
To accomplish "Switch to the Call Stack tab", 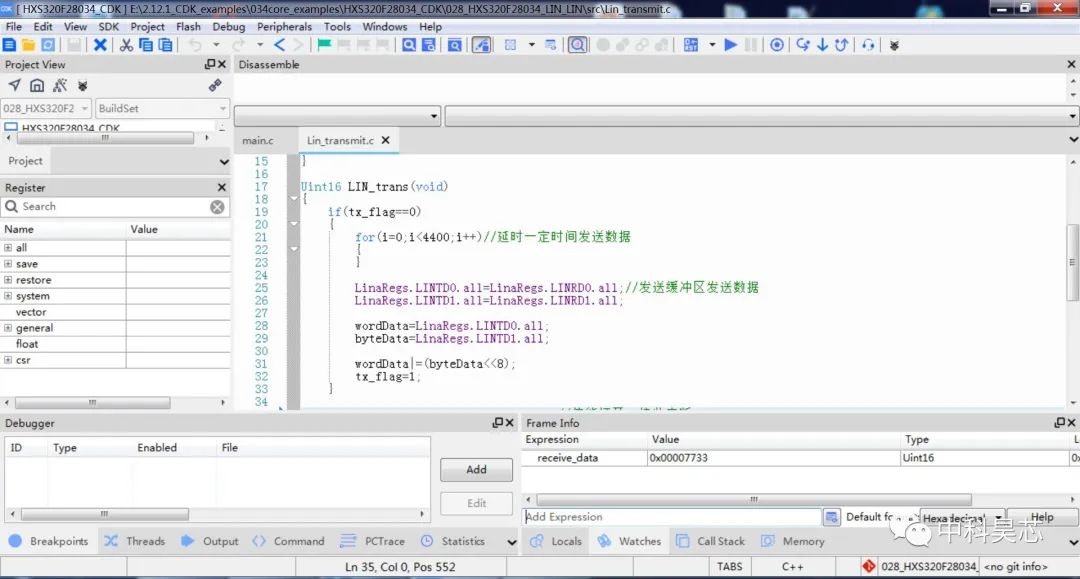I will click(x=711, y=541).
